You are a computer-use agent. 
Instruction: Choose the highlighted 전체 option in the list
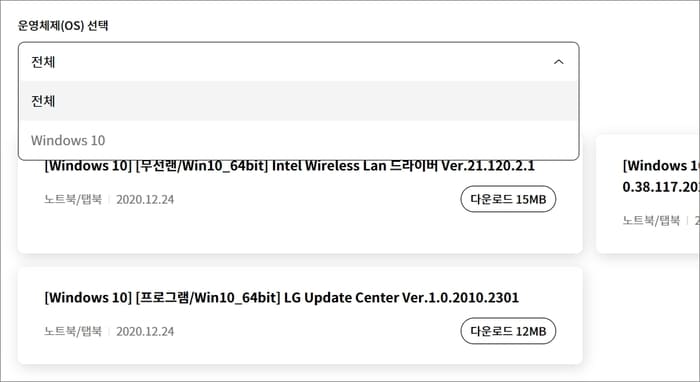tap(299, 101)
